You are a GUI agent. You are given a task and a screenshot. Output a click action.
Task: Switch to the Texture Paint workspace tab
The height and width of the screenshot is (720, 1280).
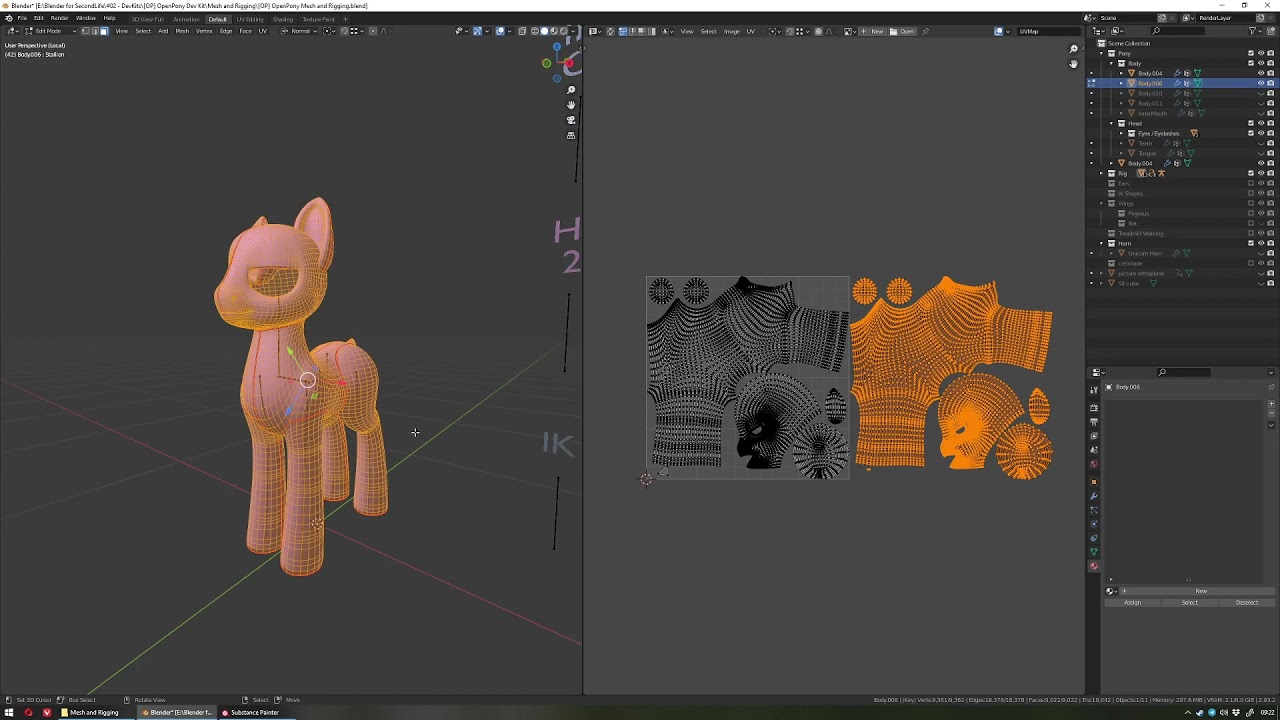pyautogui.click(x=318, y=19)
